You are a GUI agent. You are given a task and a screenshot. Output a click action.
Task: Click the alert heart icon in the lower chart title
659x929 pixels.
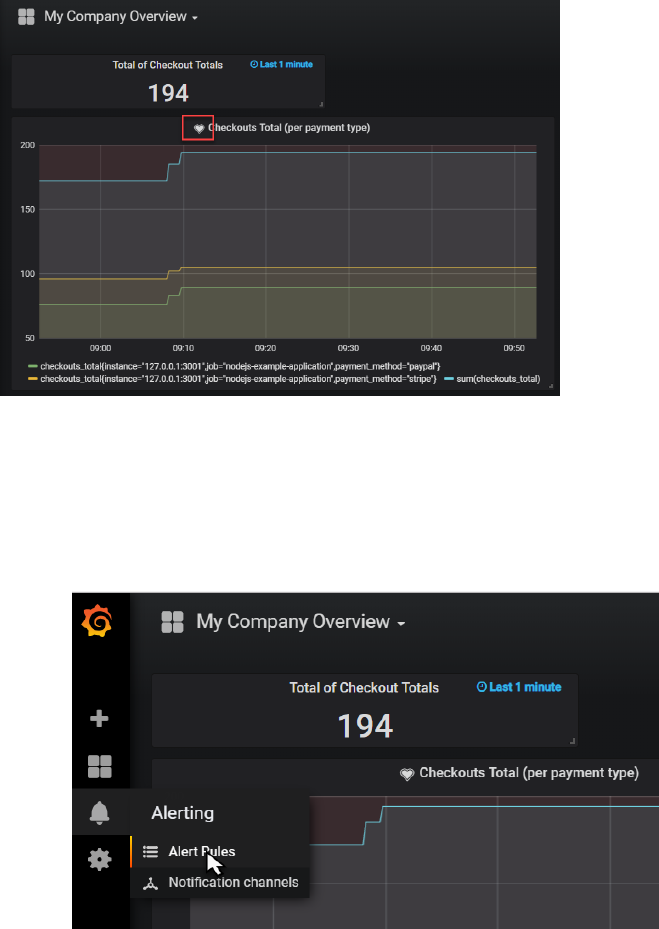407,774
